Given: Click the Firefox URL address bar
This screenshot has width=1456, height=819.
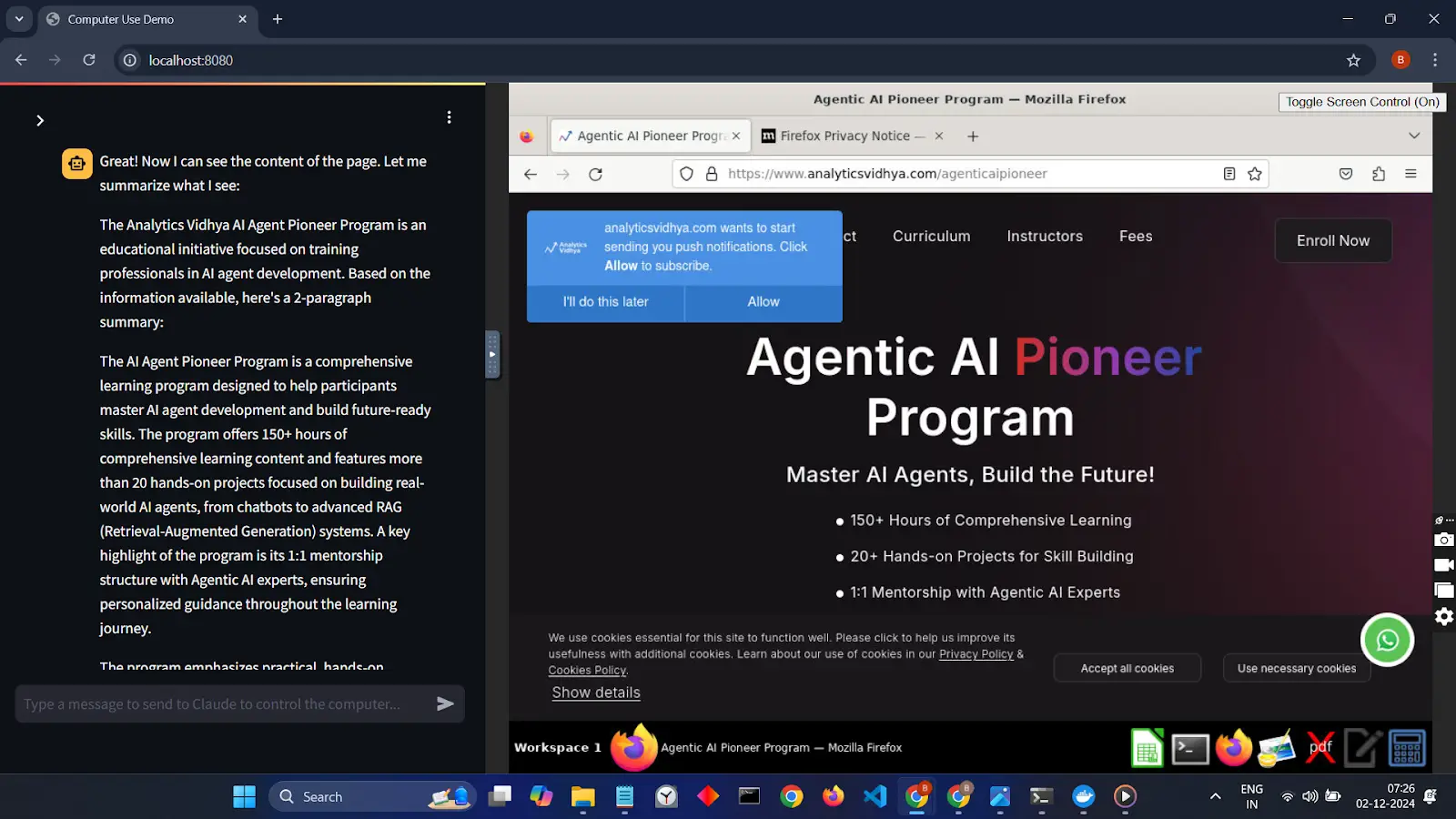Looking at the screenshot, I should pyautogui.click(x=970, y=174).
